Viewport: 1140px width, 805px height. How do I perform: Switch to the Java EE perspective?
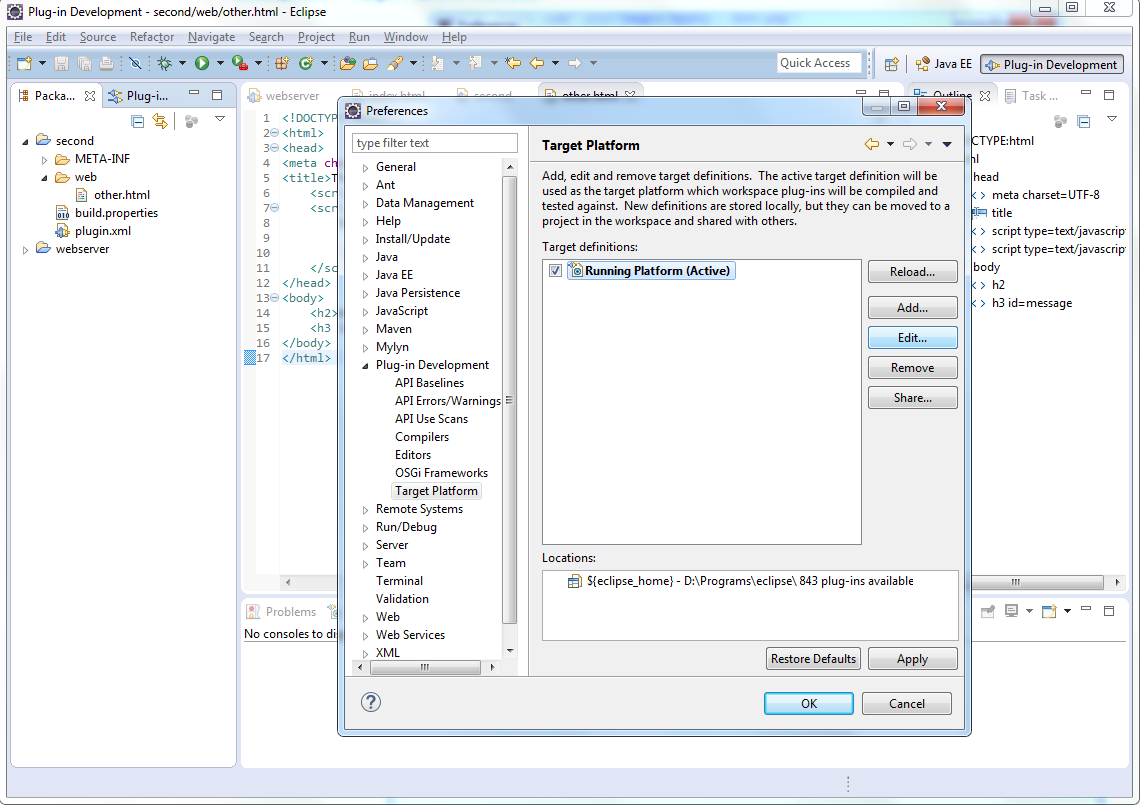click(x=944, y=64)
